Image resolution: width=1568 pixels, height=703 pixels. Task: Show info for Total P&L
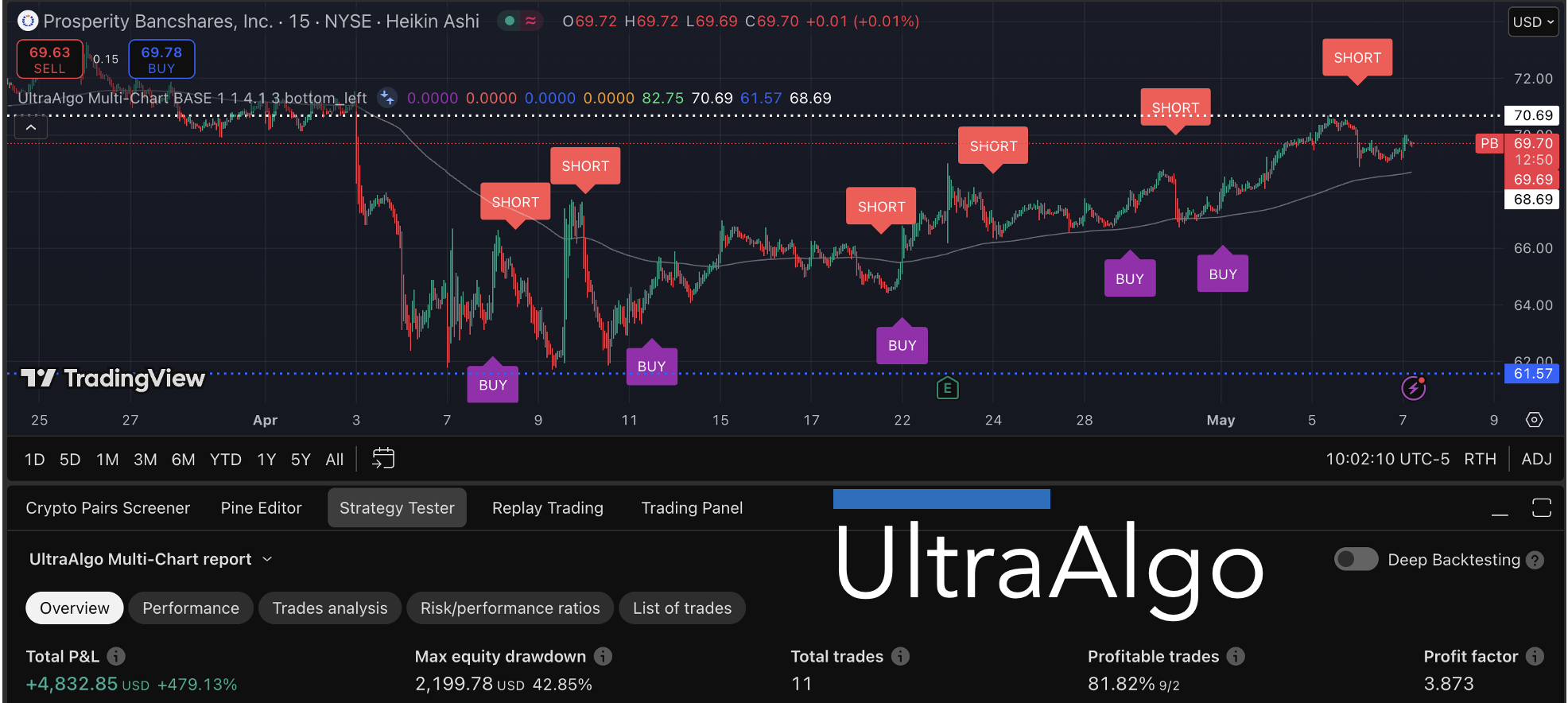(116, 656)
